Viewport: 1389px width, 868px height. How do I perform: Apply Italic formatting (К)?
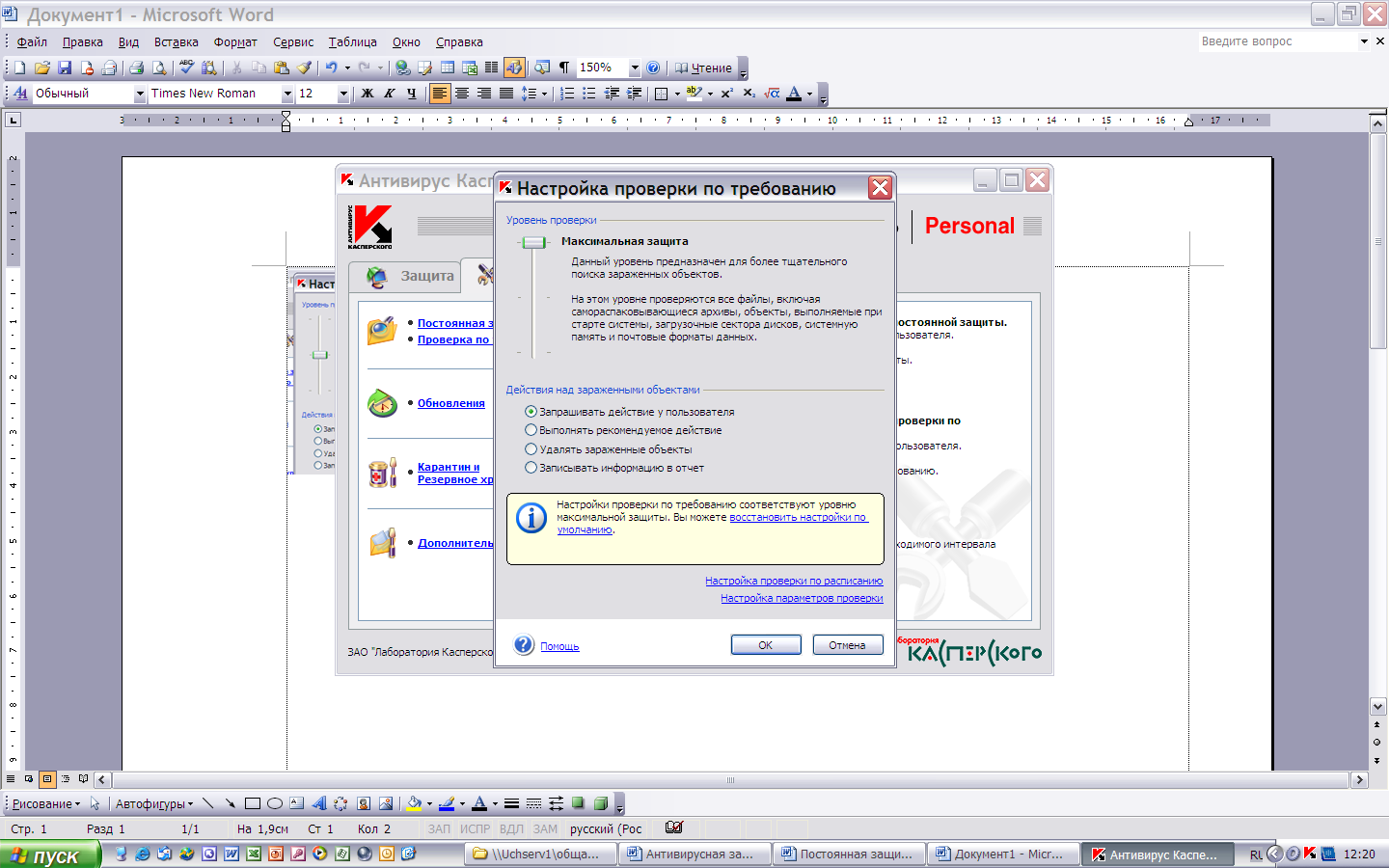[390, 94]
